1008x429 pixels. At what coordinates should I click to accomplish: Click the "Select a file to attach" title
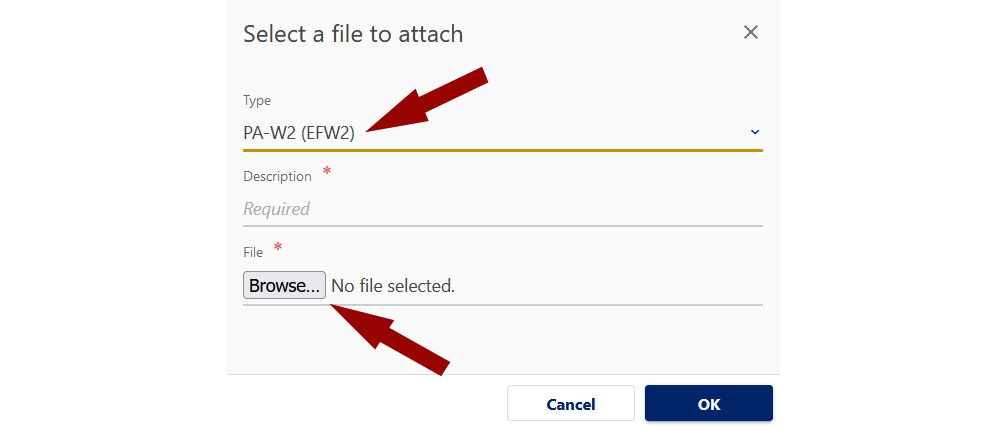pos(353,34)
